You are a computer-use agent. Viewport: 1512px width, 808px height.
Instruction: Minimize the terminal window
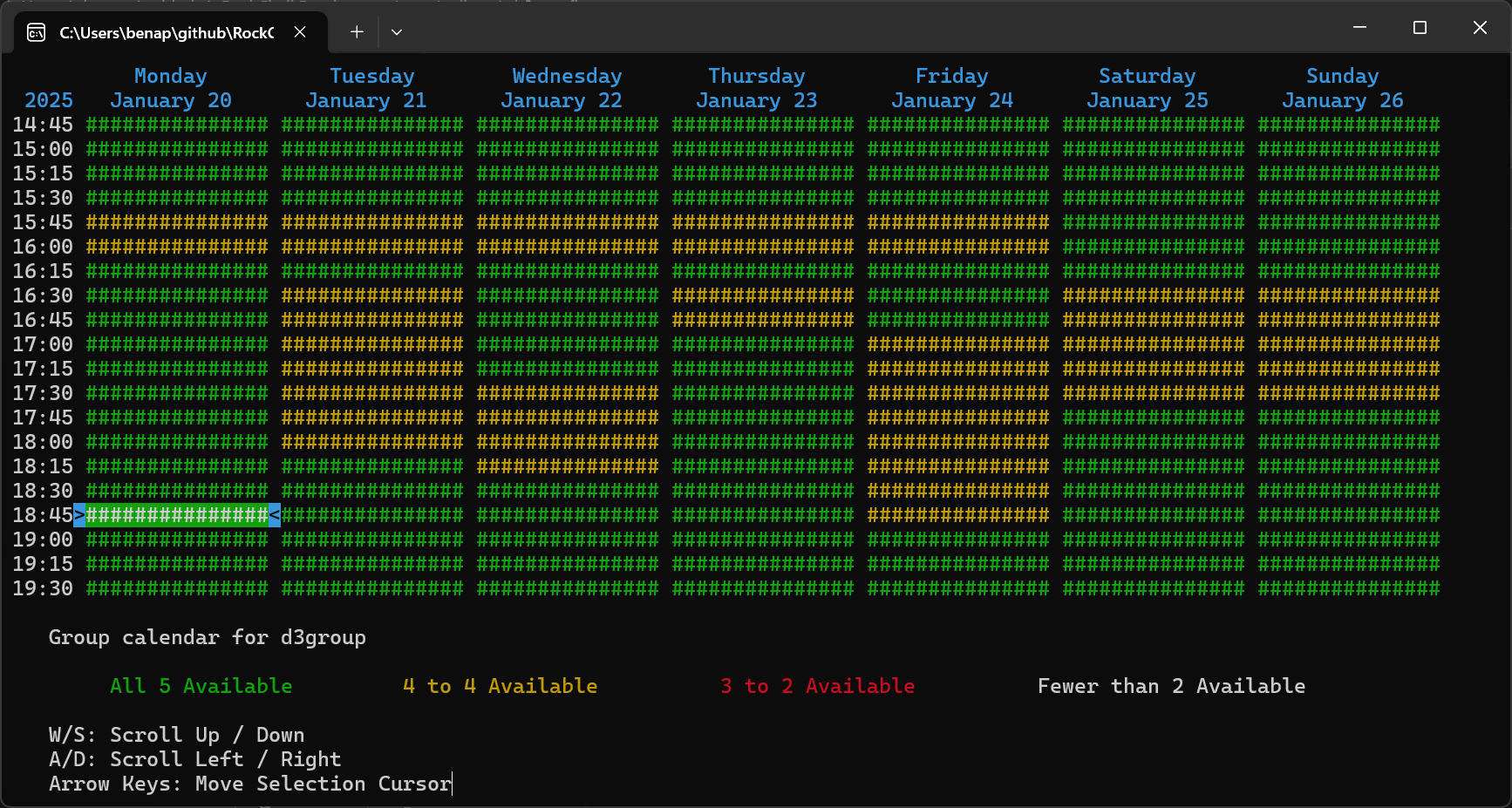1359,28
